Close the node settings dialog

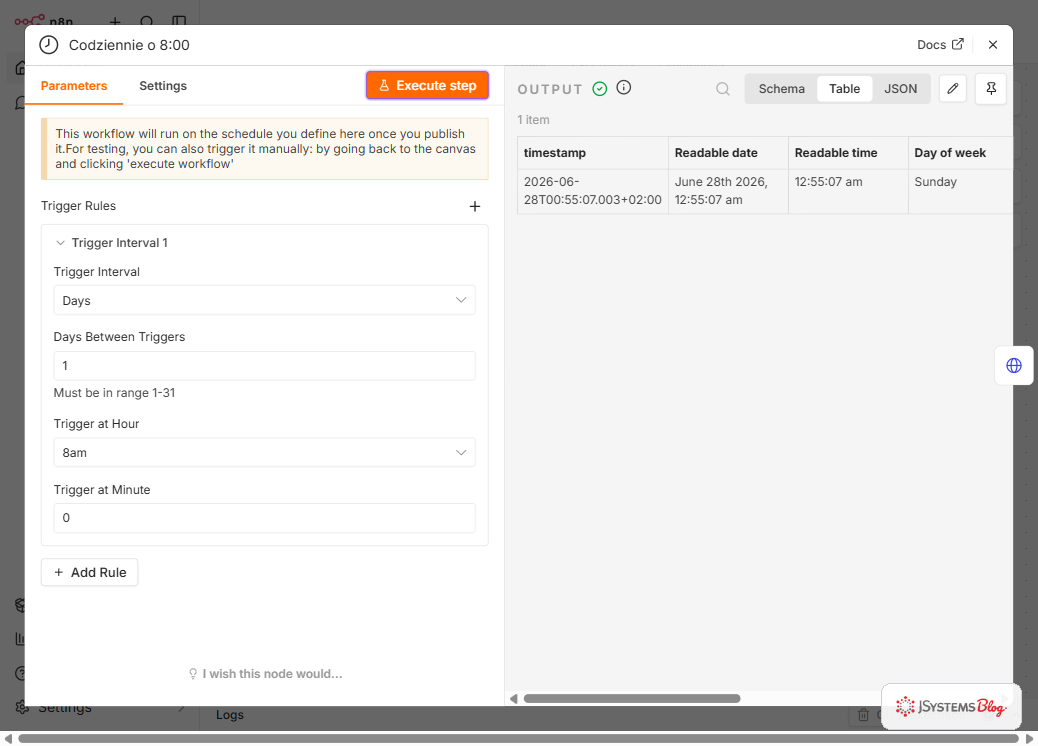pyautogui.click(x=992, y=44)
